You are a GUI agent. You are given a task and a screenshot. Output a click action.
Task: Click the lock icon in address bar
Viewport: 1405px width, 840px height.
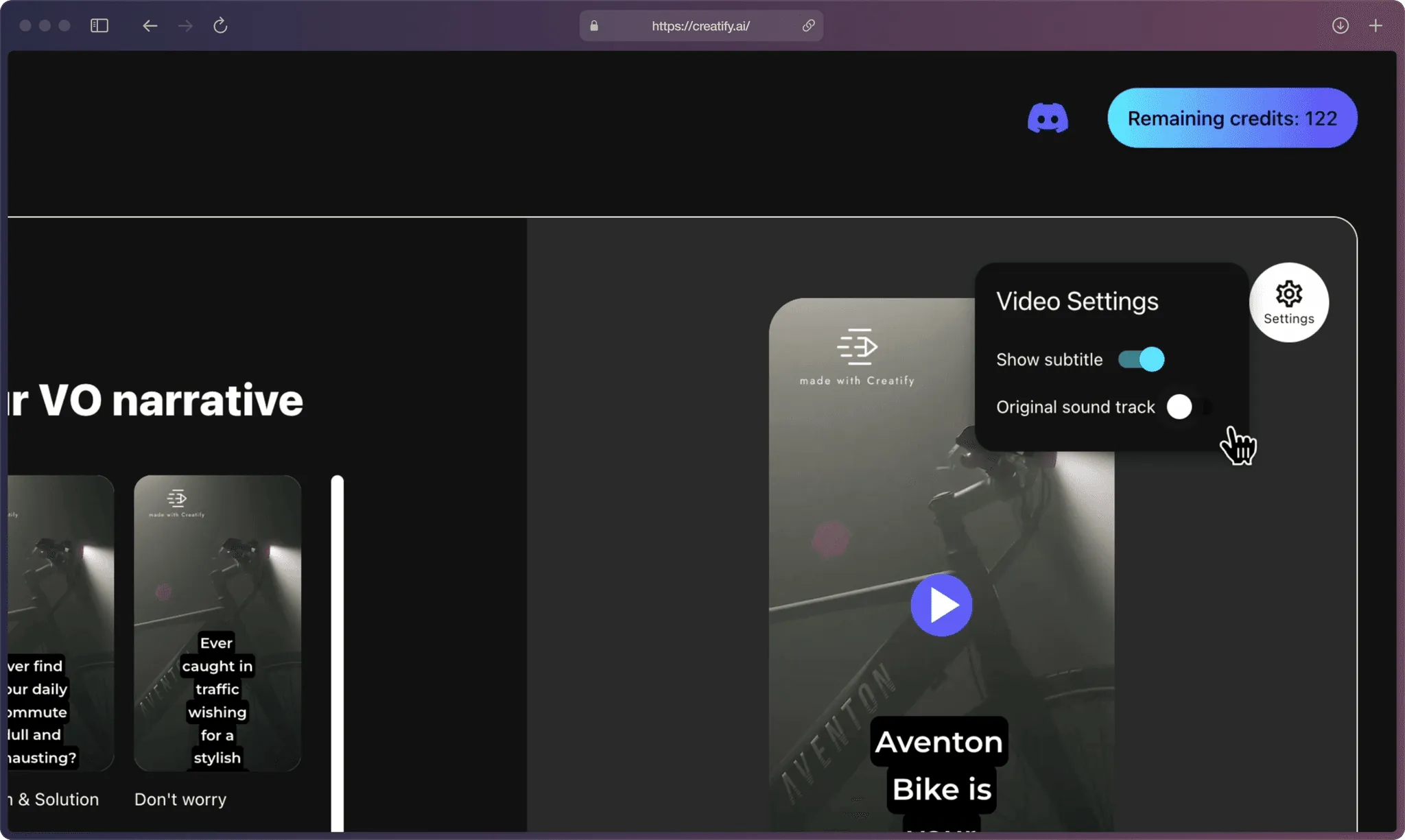(x=594, y=25)
